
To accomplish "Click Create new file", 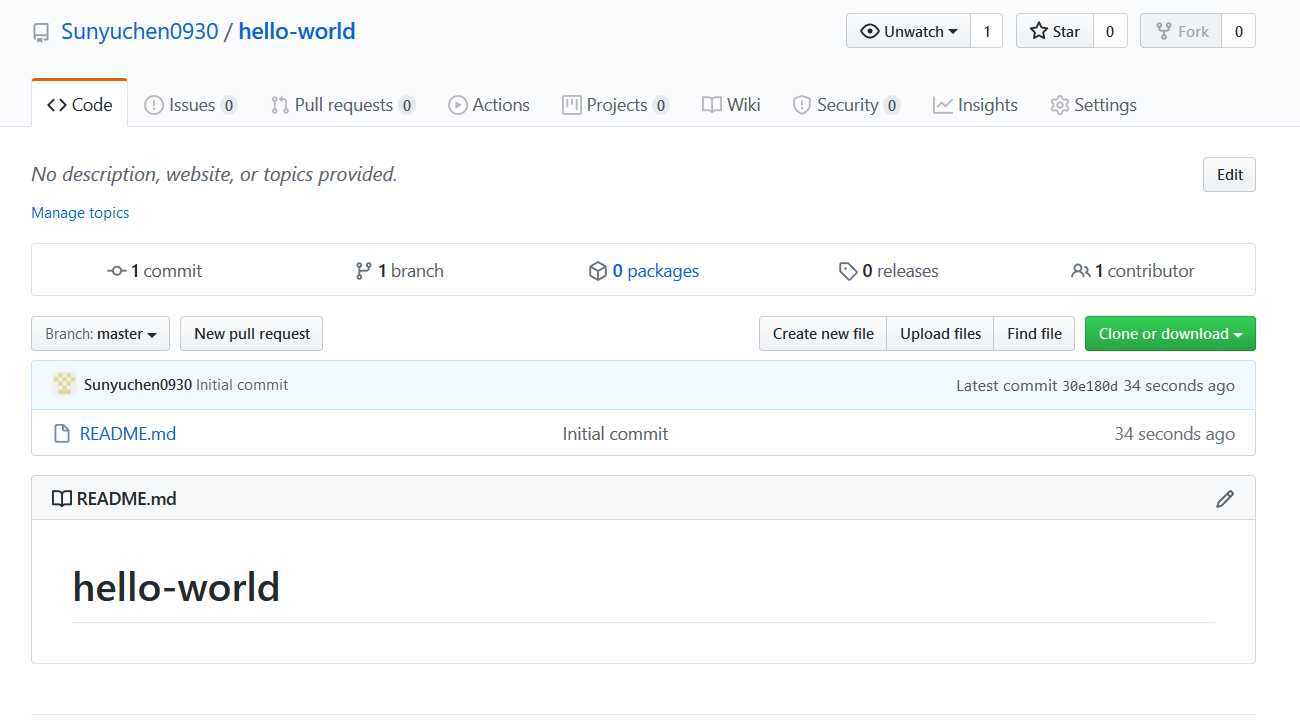I will [823, 334].
